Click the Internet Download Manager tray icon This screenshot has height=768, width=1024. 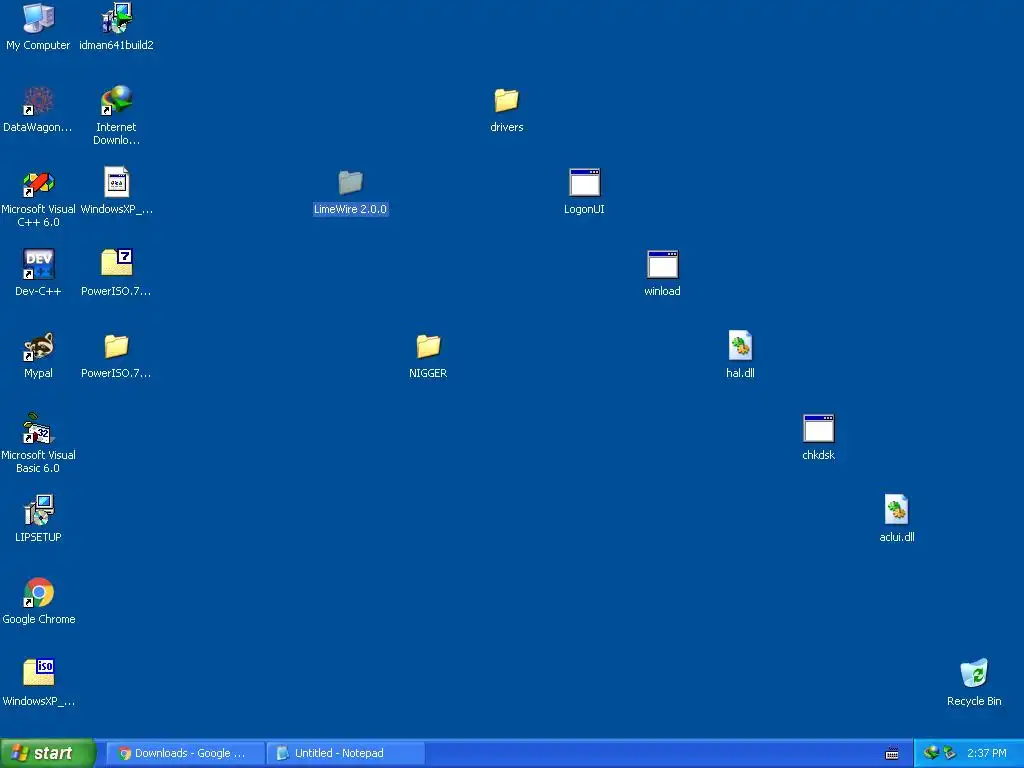point(931,753)
